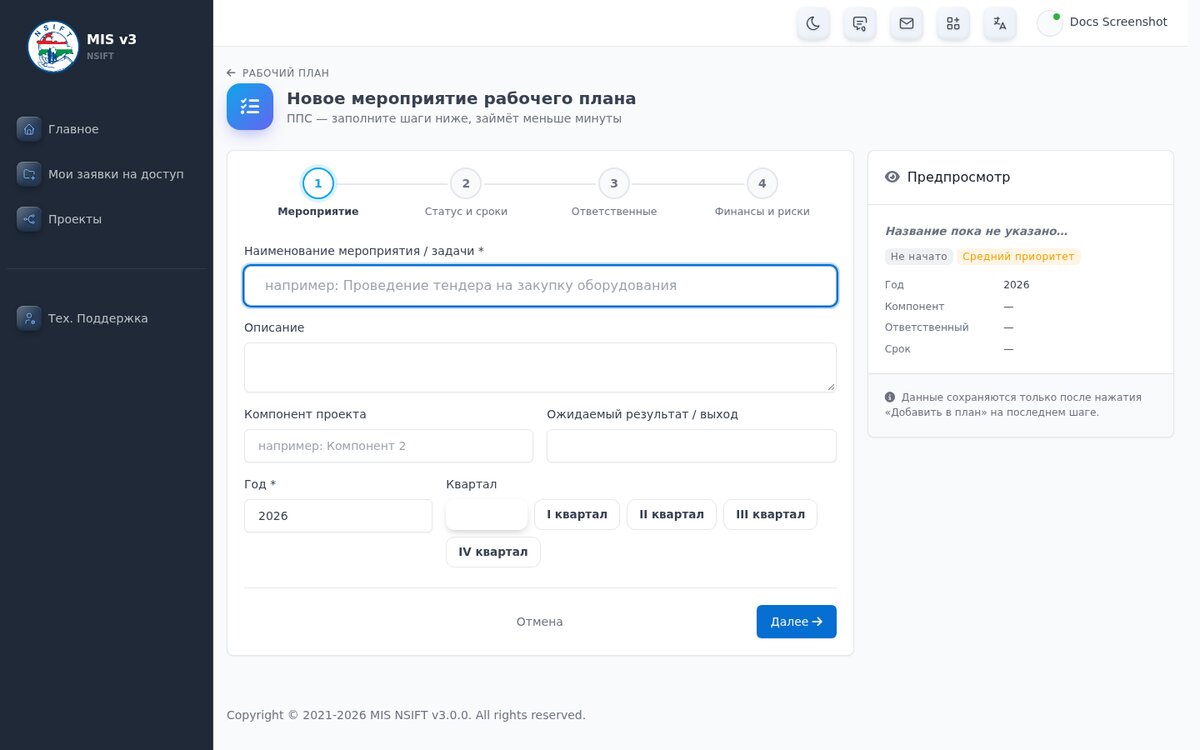
Task: Click the home icon beside Главное
Action: 29,129
